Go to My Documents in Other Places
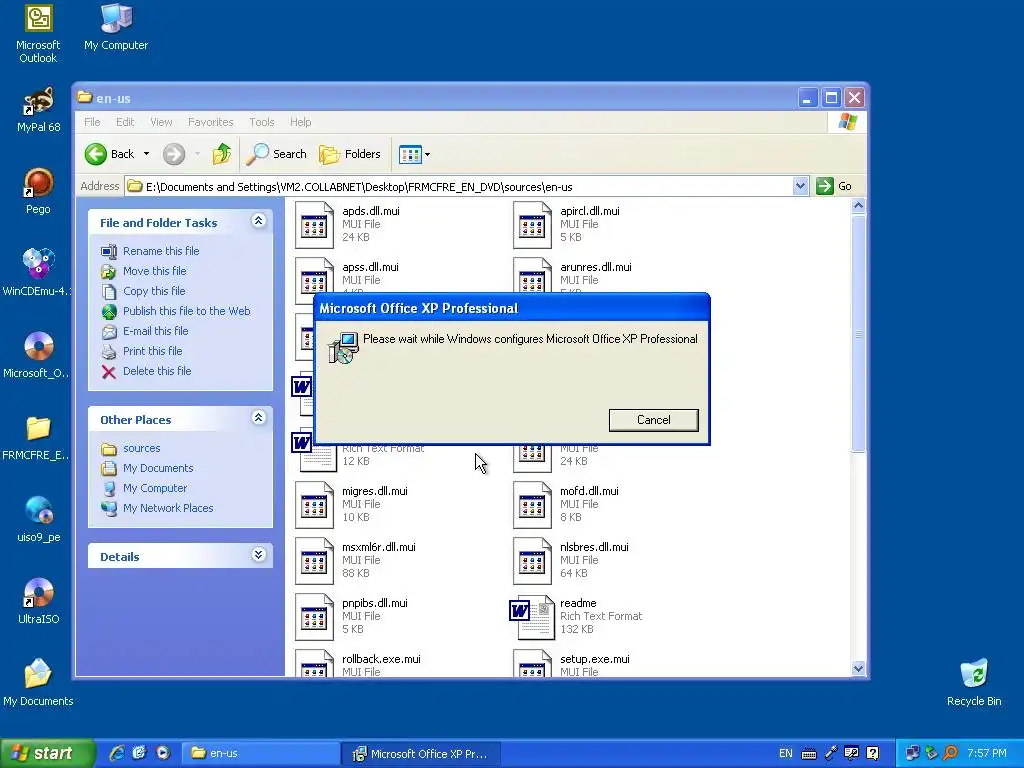The height and width of the screenshot is (768, 1024). tap(158, 468)
